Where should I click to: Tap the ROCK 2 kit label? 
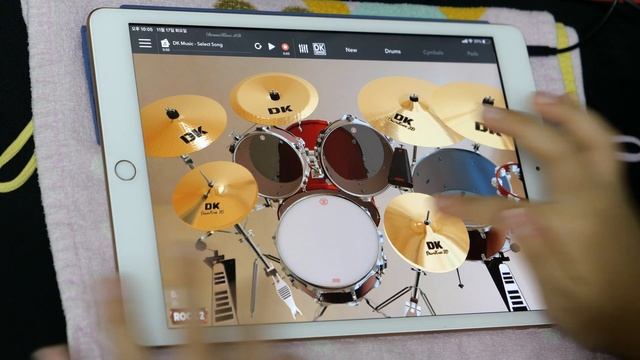pyautogui.click(x=189, y=316)
